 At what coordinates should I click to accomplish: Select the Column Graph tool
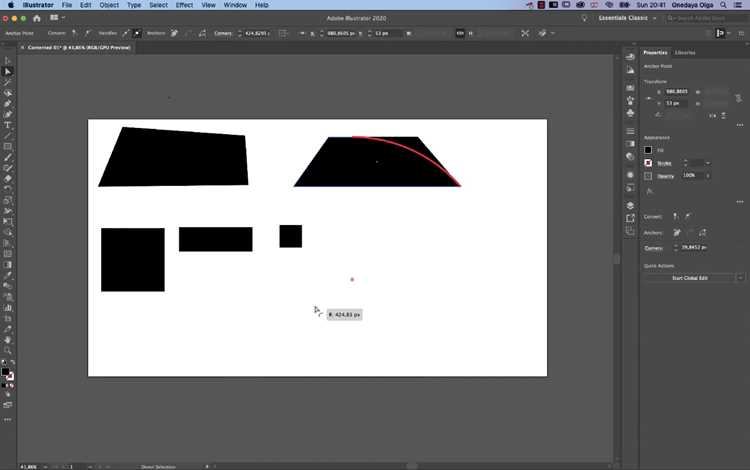point(8,307)
